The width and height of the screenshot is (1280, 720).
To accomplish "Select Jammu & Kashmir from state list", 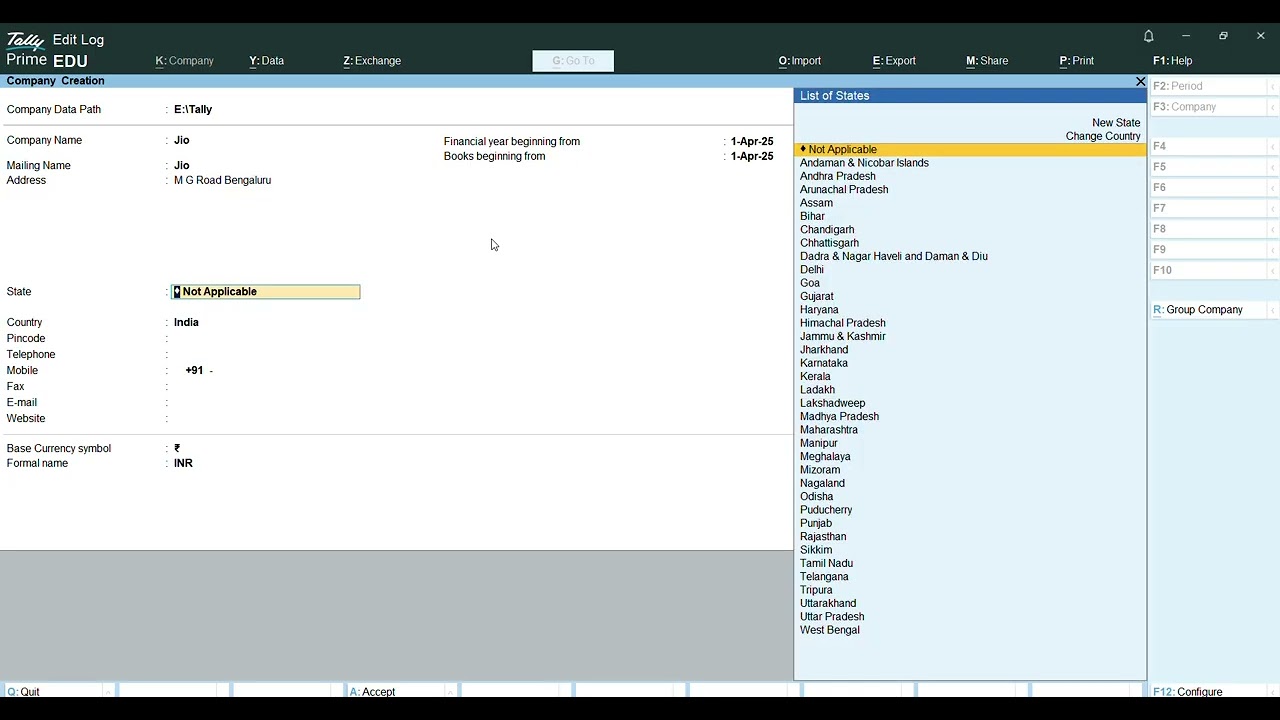I will tap(843, 336).
